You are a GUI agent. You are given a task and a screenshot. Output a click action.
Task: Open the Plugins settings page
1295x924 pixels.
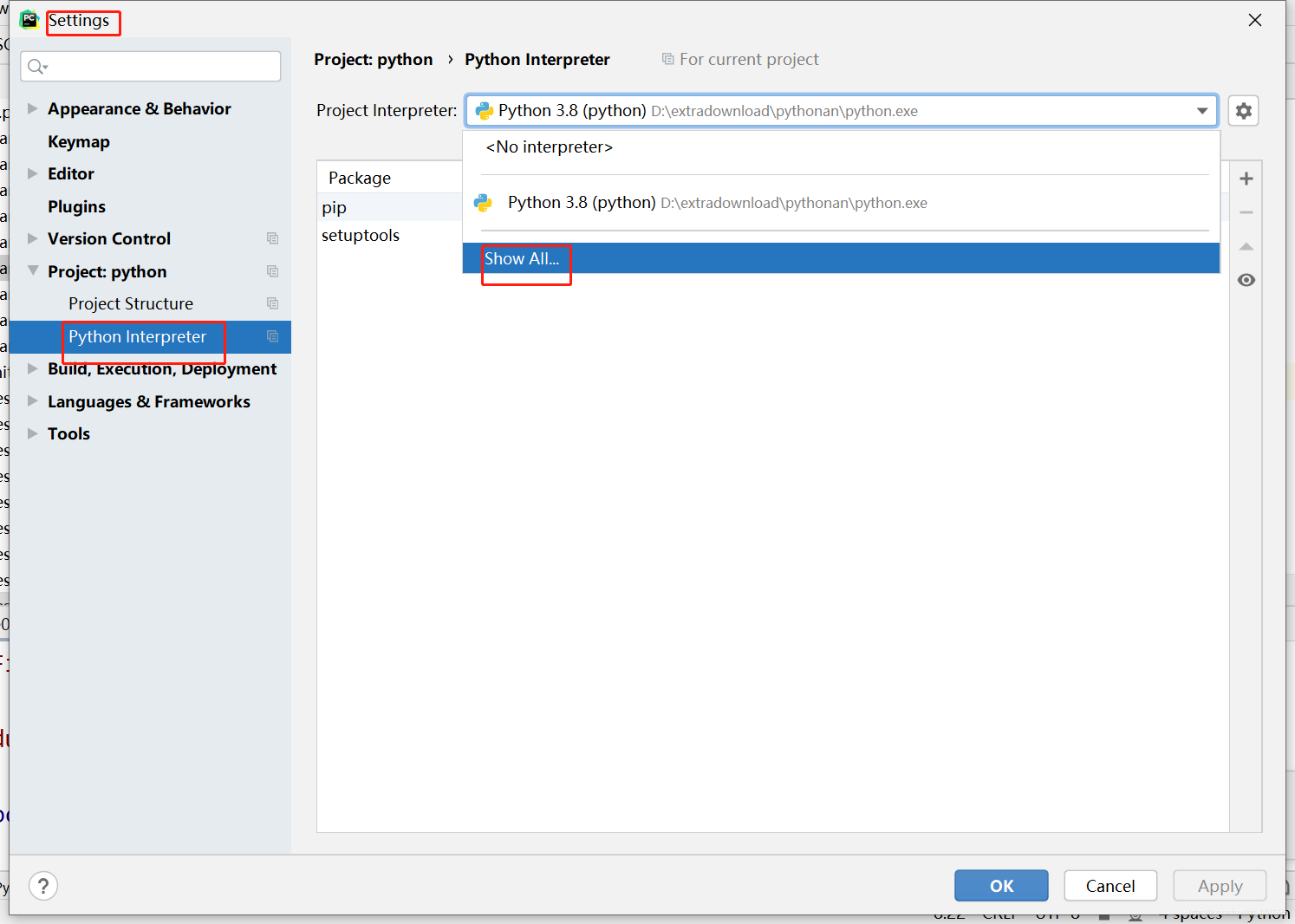tap(76, 206)
